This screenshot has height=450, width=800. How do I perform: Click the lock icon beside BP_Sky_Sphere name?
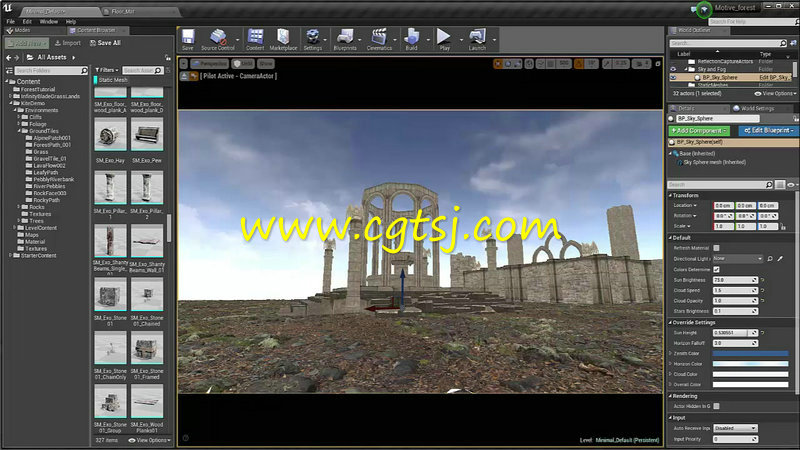click(795, 118)
